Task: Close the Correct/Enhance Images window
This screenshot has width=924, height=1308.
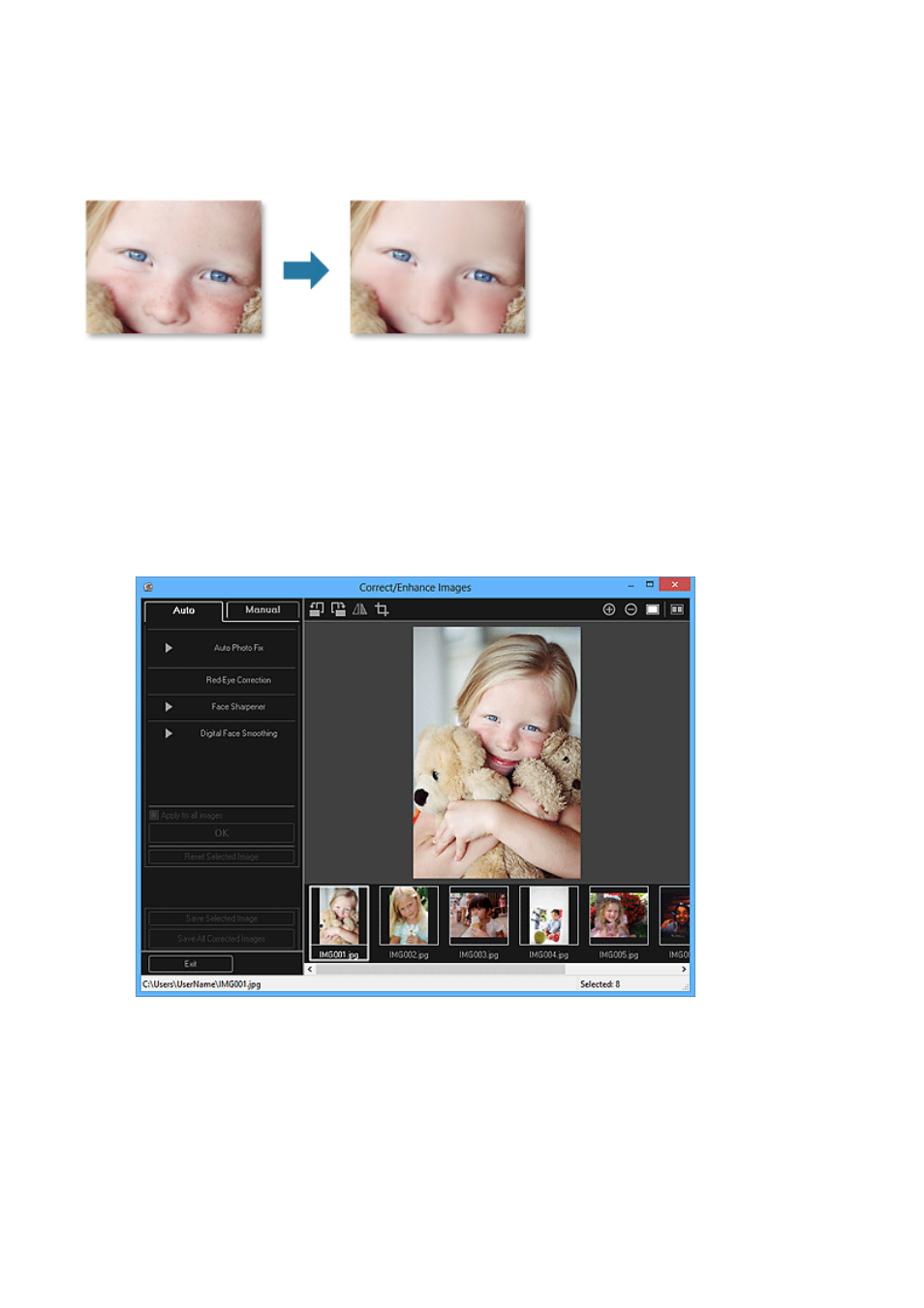Action: coord(675,584)
